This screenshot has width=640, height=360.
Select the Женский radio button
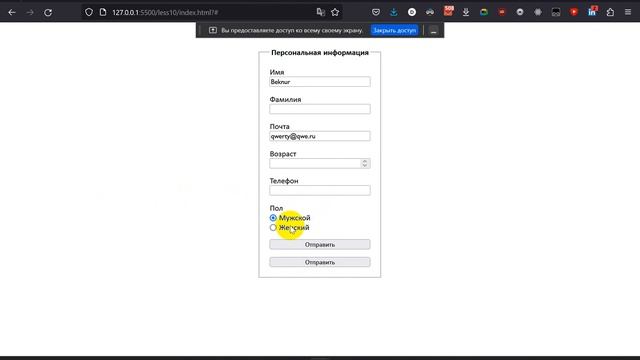coord(273,228)
